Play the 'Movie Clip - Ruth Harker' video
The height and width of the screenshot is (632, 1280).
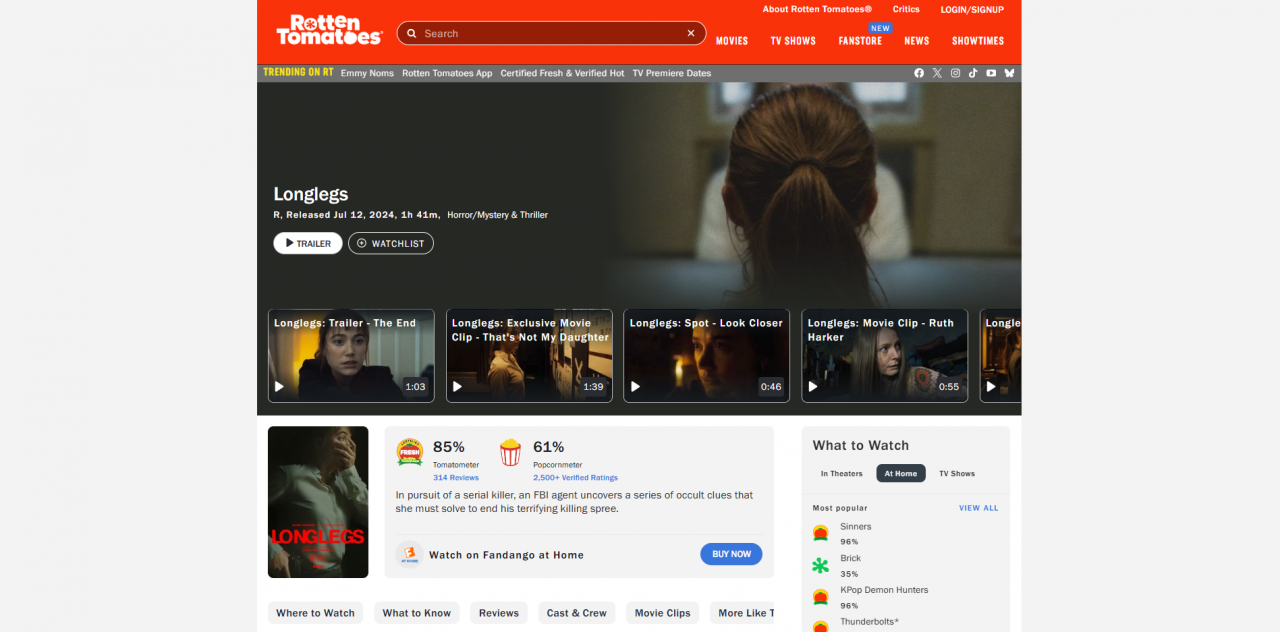click(x=885, y=356)
